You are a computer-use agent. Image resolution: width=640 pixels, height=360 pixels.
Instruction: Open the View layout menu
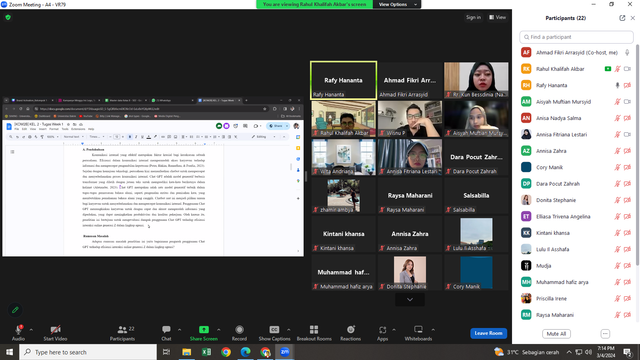pyautogui.click(x=498, y=17)
